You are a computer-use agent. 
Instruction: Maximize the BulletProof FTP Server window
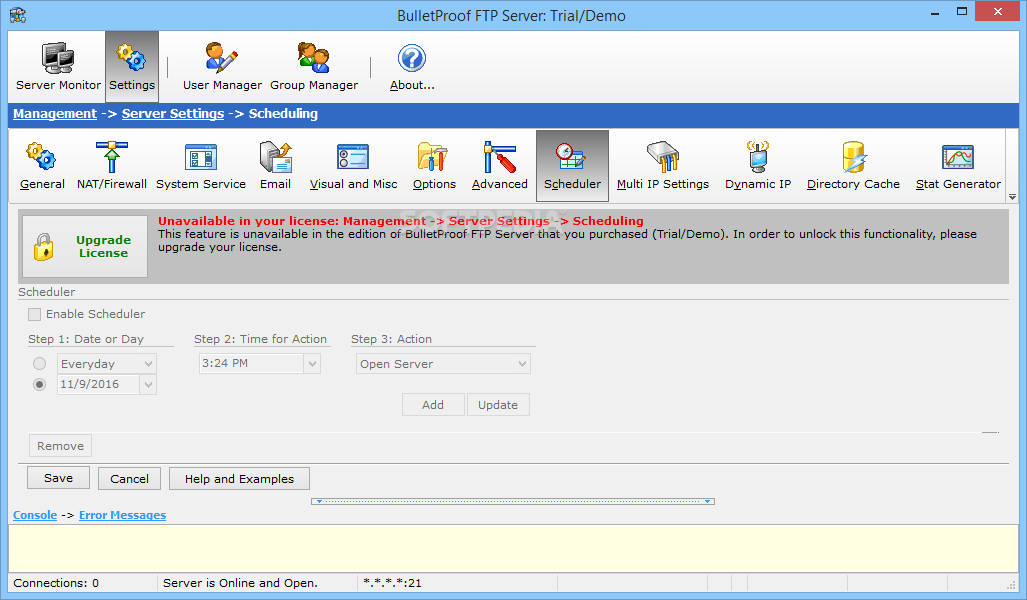[962, 12]
